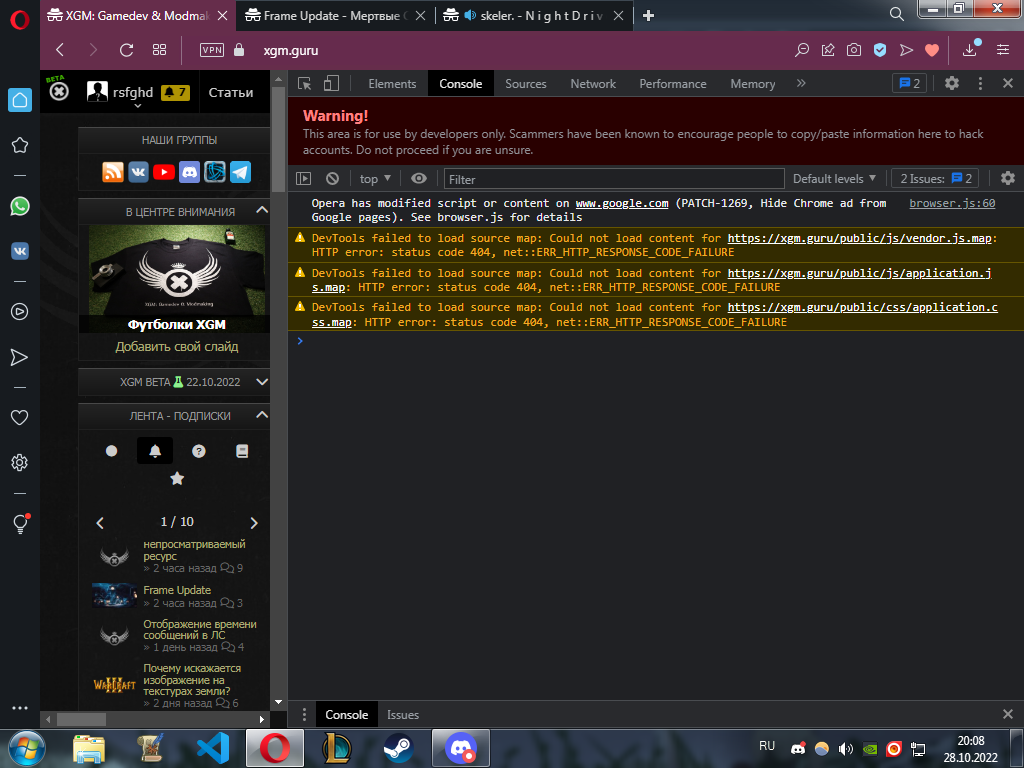The width and height of the screenshot is (1024, 768).
Task: Show more DevTools tabs chevron
Action: click(x=801, y=83)
